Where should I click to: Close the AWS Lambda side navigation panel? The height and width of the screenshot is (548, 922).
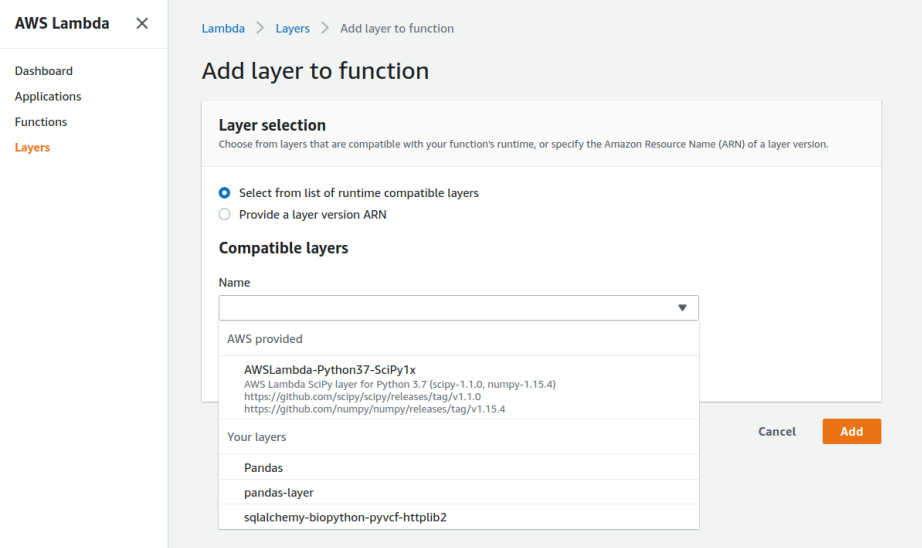point(142,24)
